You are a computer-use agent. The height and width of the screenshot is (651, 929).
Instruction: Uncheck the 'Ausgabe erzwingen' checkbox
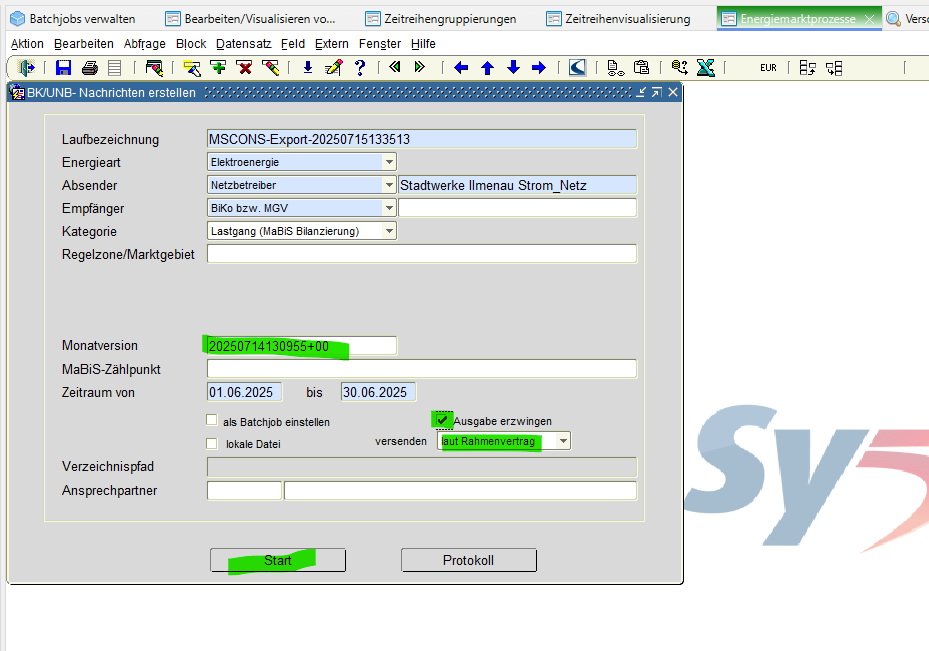pos(443,420)
